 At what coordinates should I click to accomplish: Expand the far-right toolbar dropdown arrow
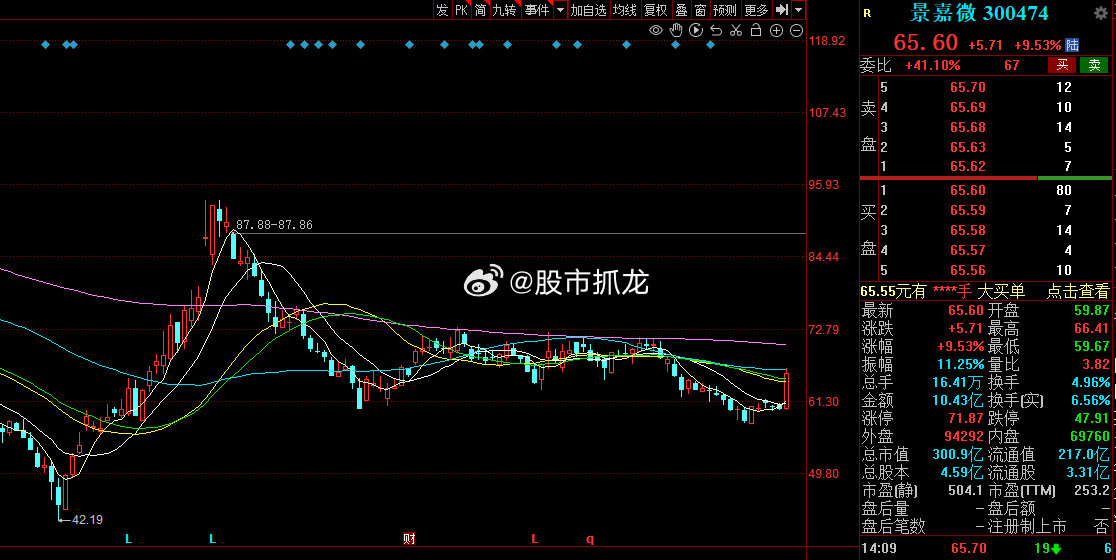(799, 9)
